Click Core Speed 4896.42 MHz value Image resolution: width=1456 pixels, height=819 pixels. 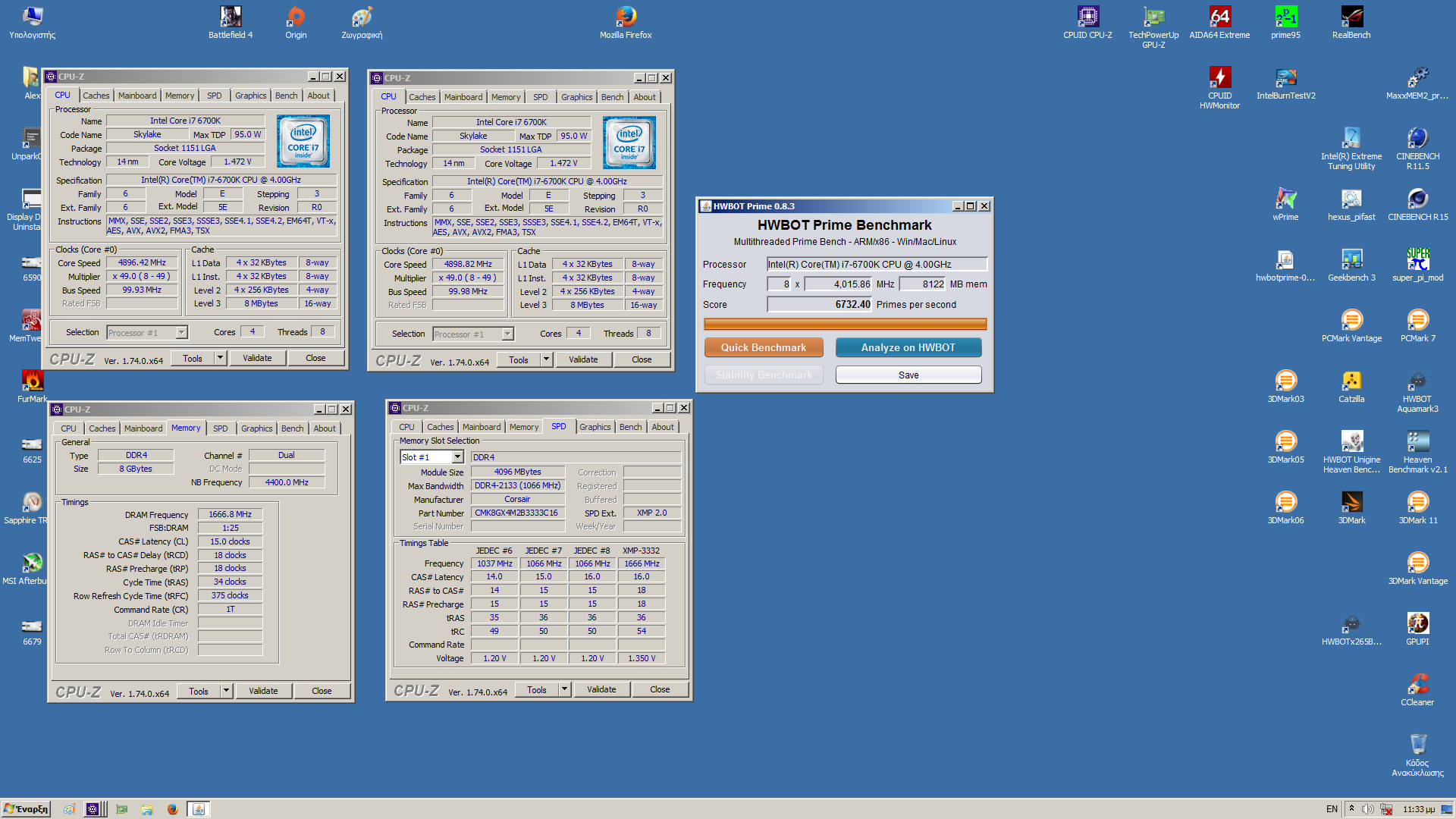coord(142,262)
